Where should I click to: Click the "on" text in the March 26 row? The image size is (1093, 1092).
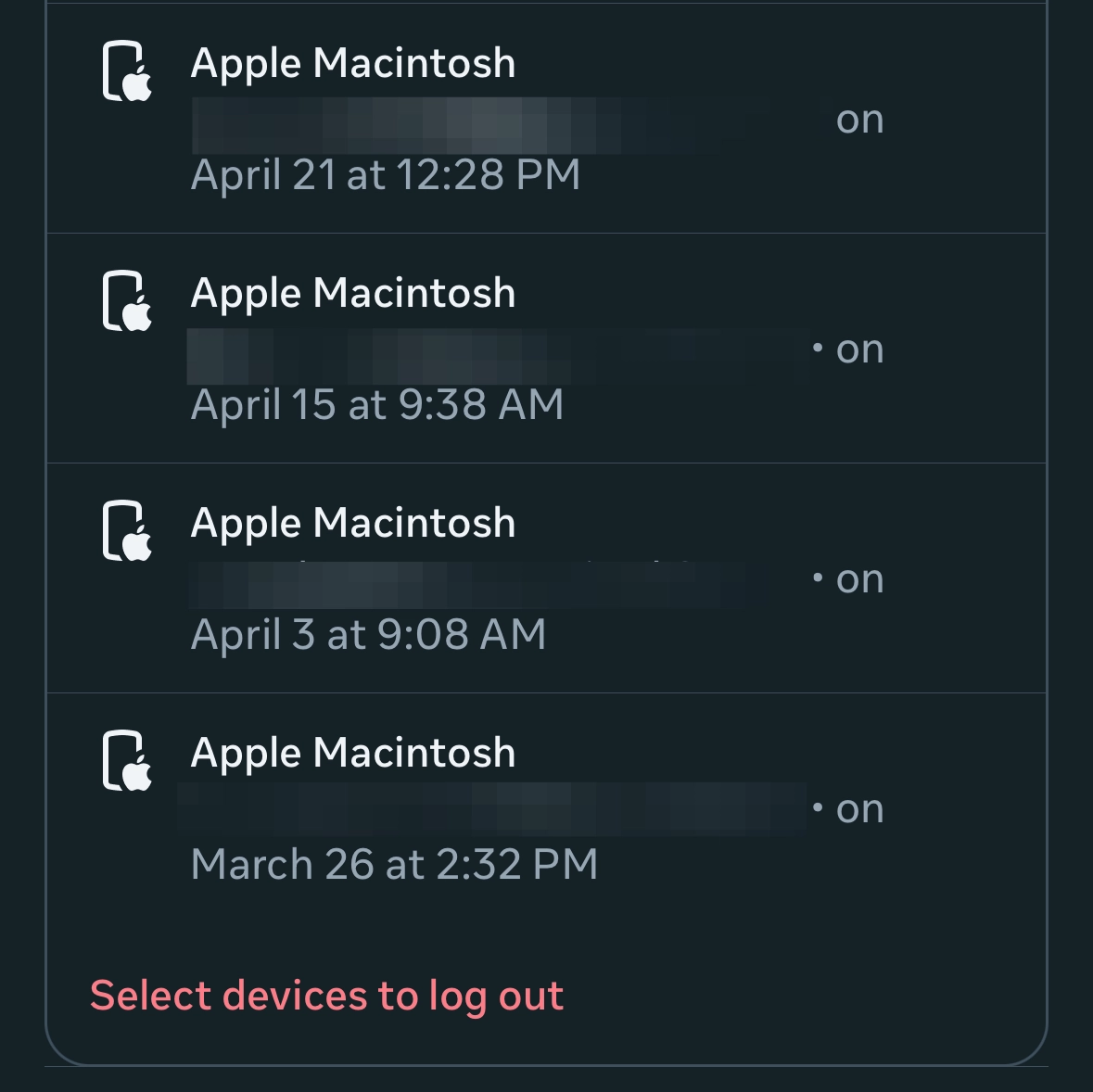tap(859, 810)
